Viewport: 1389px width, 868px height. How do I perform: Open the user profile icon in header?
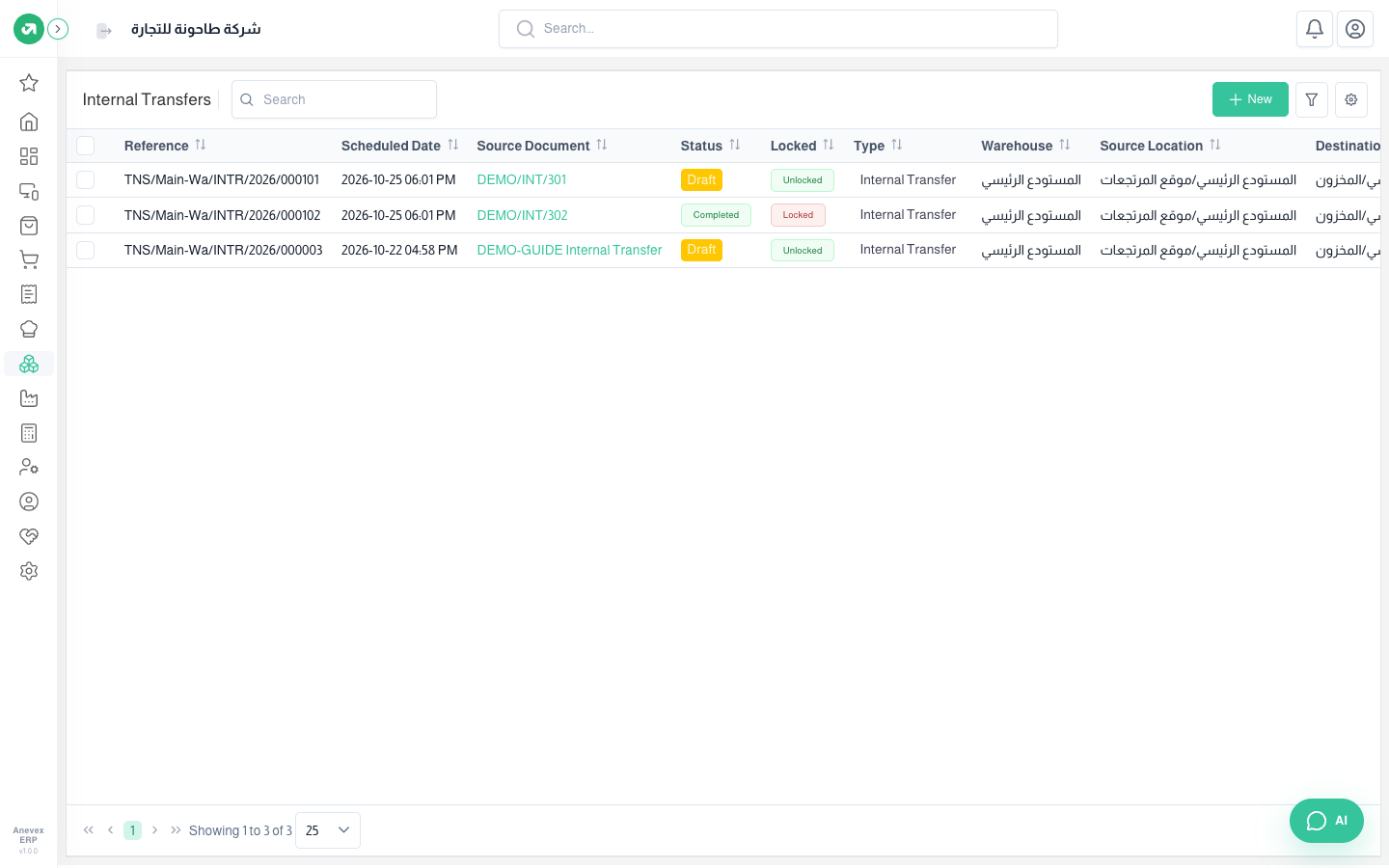coord(1355,29)
